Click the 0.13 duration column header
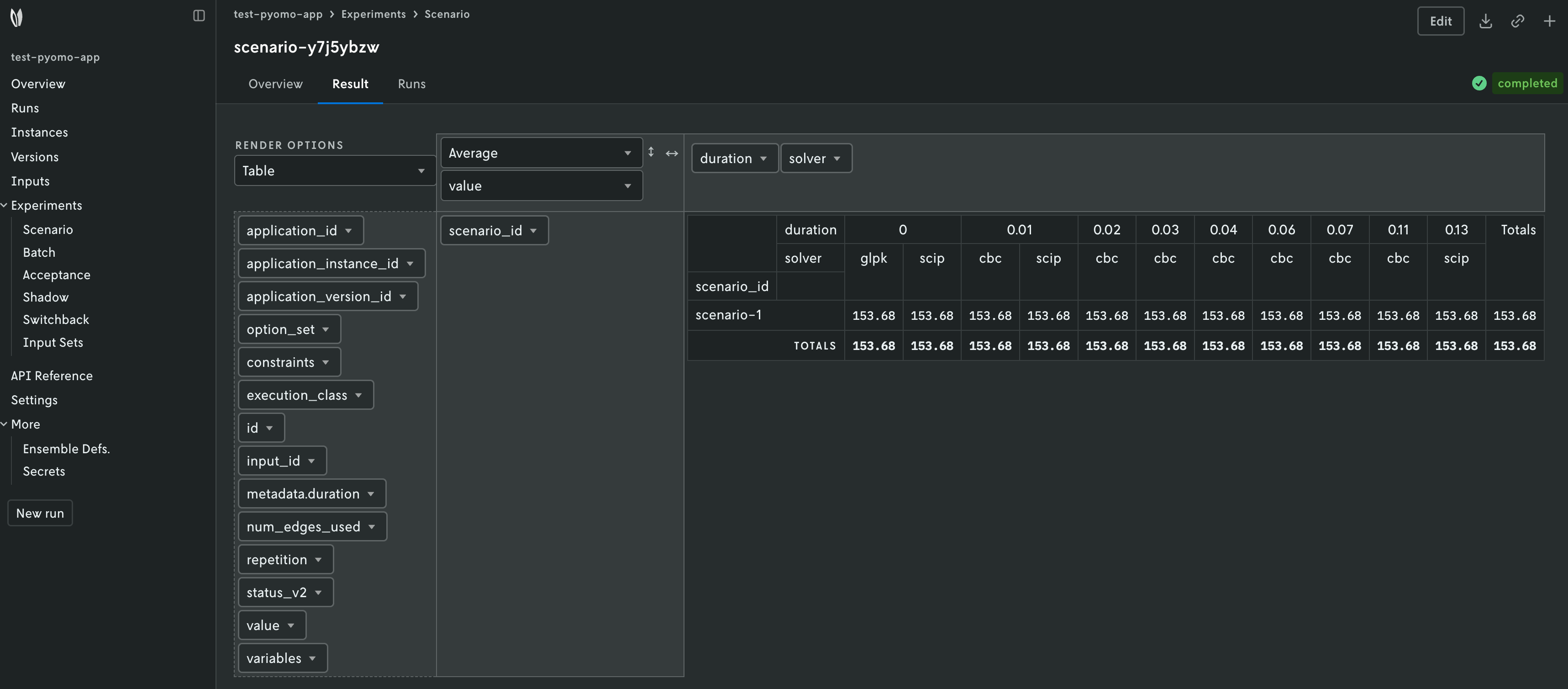1568x689 pixels. pyautogui.click(x=1456, y=230)
